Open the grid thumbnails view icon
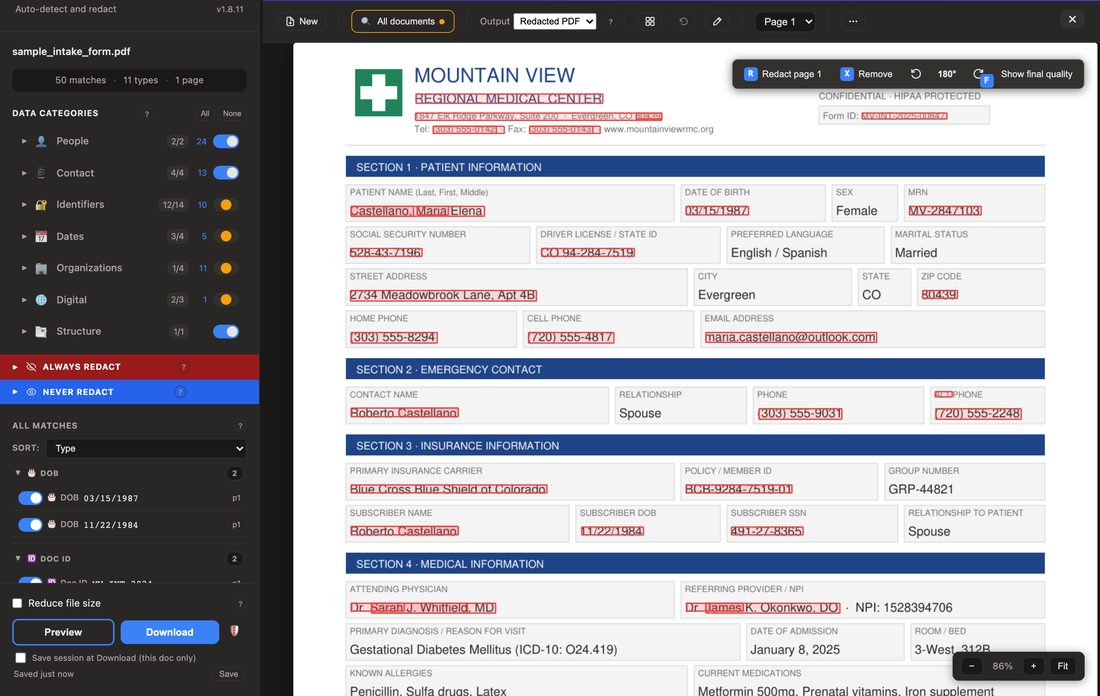 pos(650,21)
